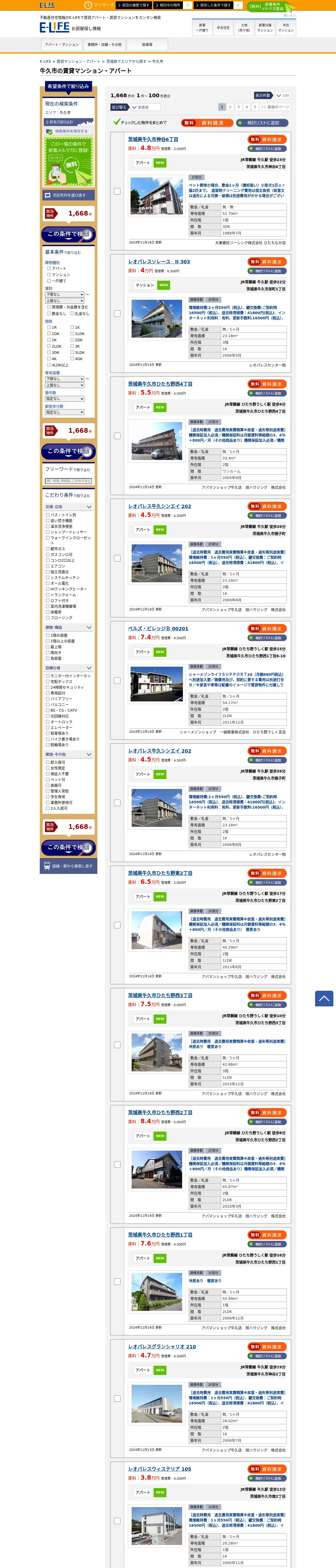Jump to 最後のページ
The image size is (336, 1568).
coord(275,107)
